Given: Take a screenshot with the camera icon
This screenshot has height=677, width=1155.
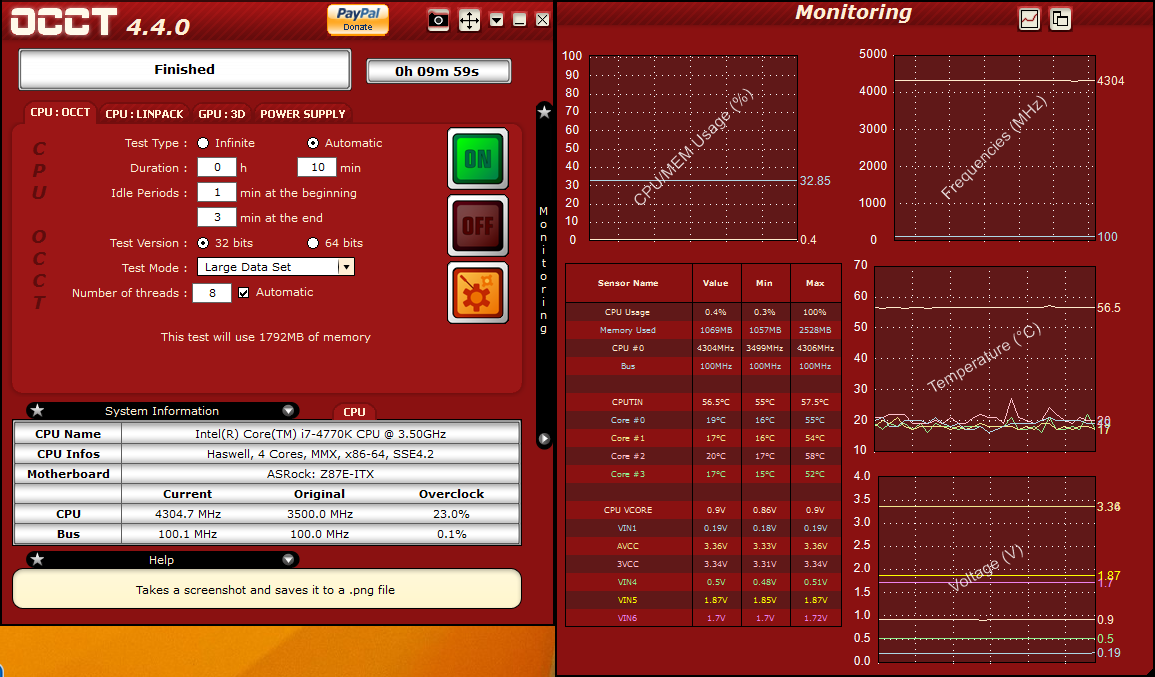Looking at the screenshot, I should click(x=438, y=20).
